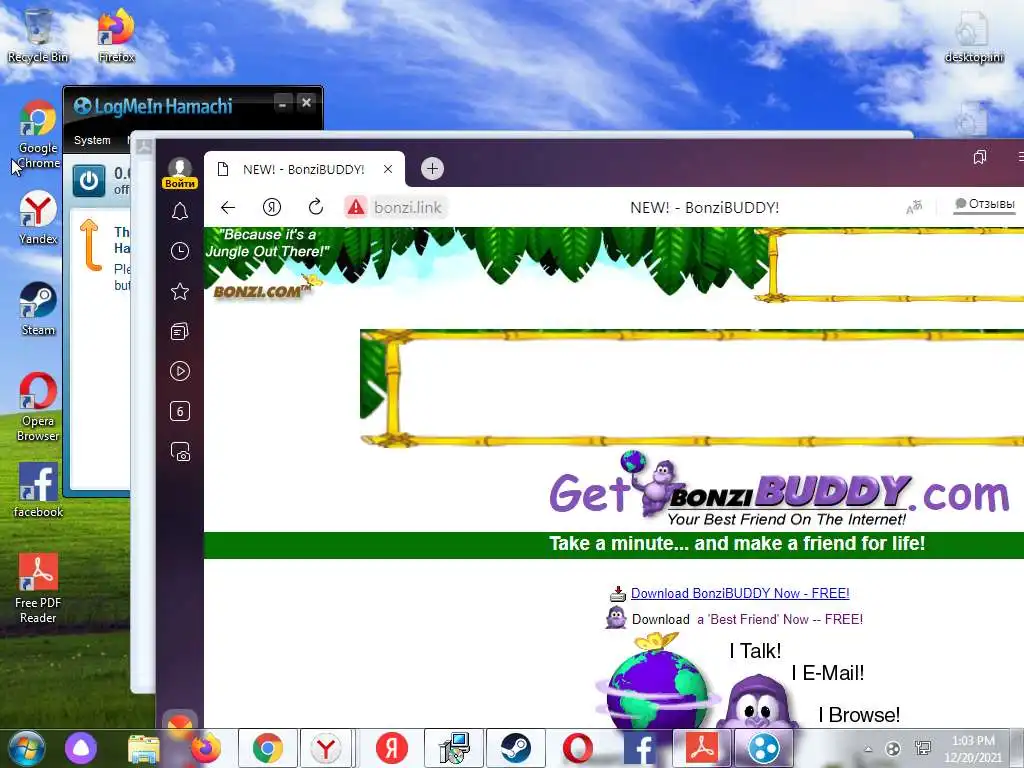Viewport: 1024px width, 768px height.
Task: Open the taskbar clock showing 1:03 PM
Action: pyautogui.click(x=973, y=749)
